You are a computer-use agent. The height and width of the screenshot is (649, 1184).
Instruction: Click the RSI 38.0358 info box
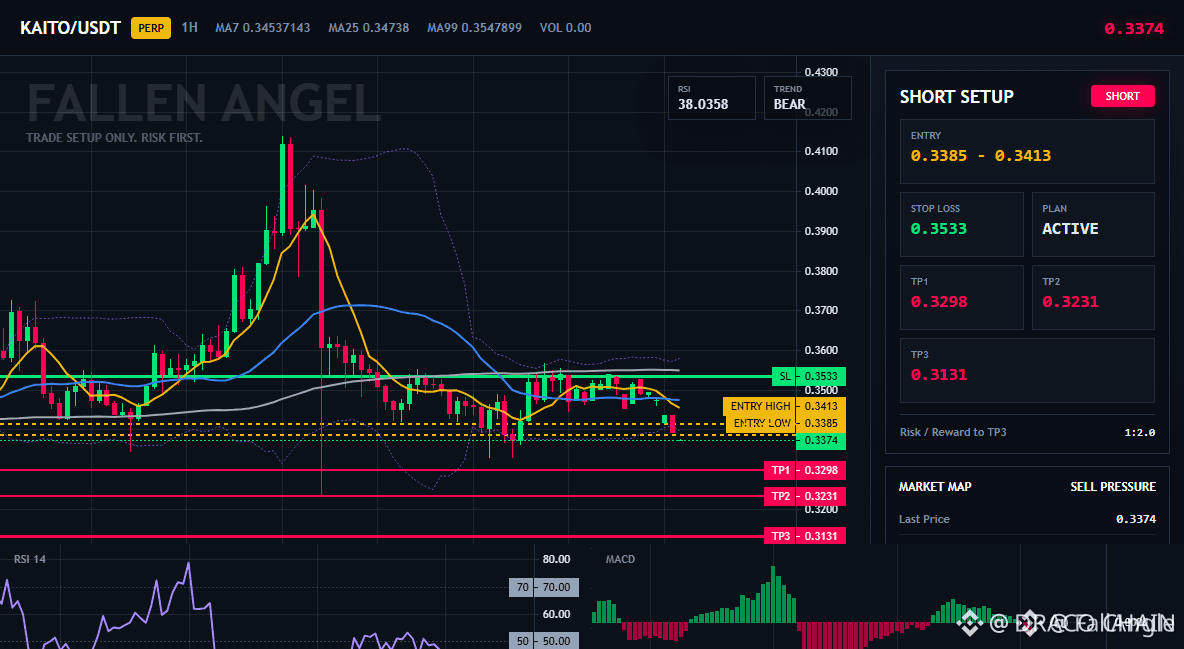click(711, 98)
